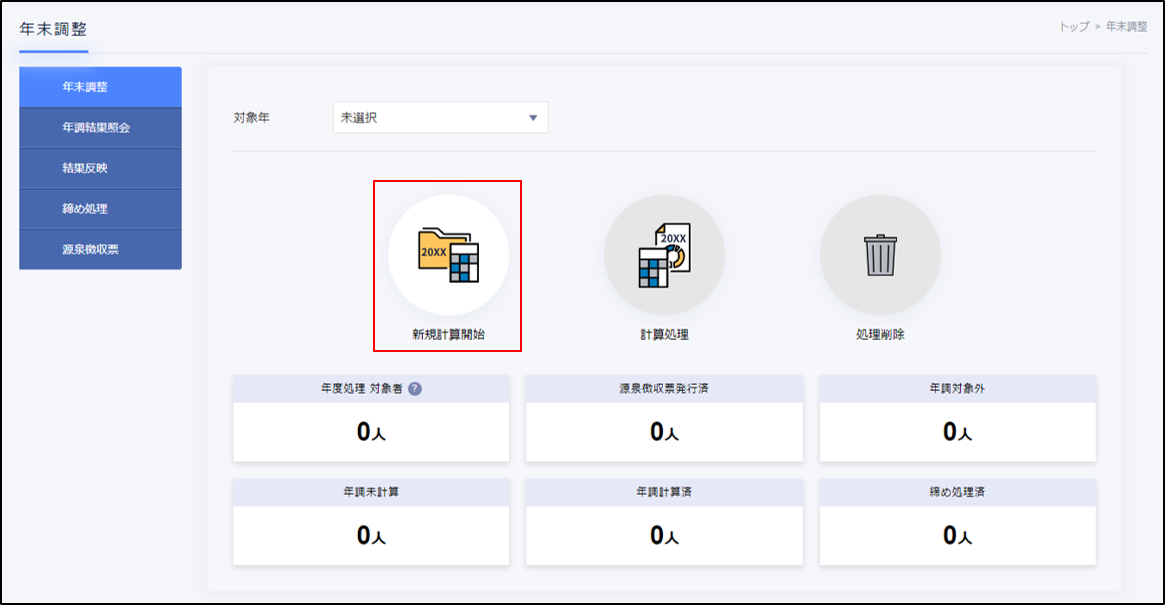Click the 締め処理済 count card
1165x605 pixels.
pyautogui.click(x=957, y=534)
